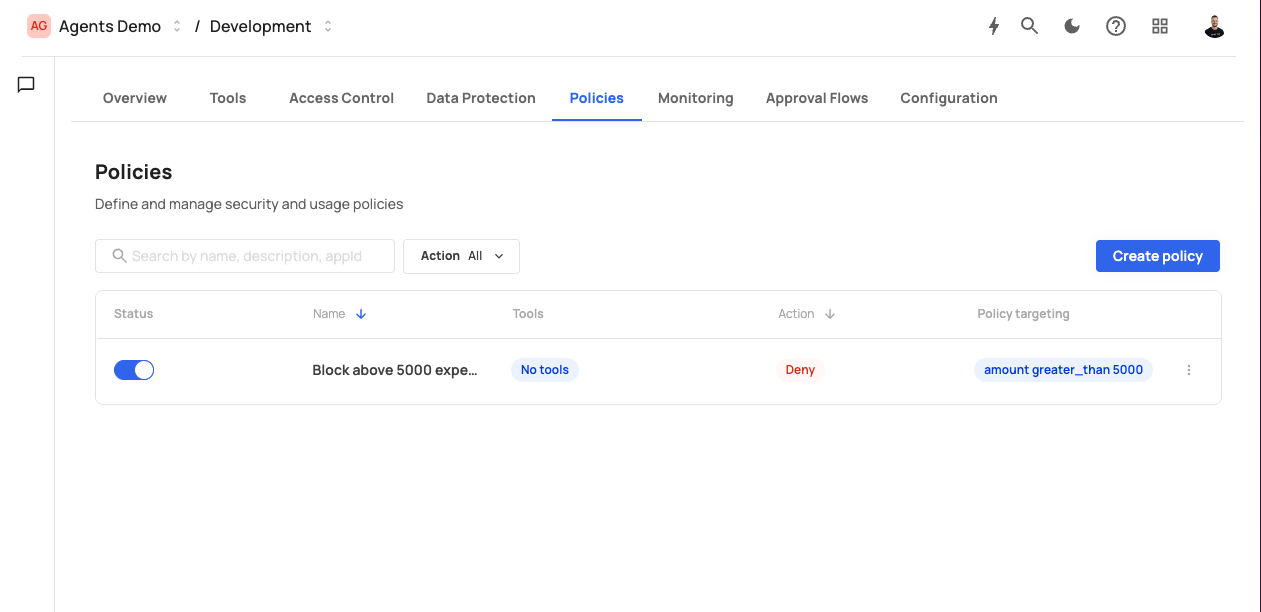Viewport: 1261px width, 612px height.
Task: Open help via the question mark icon
Action: tap(1116, 27)
